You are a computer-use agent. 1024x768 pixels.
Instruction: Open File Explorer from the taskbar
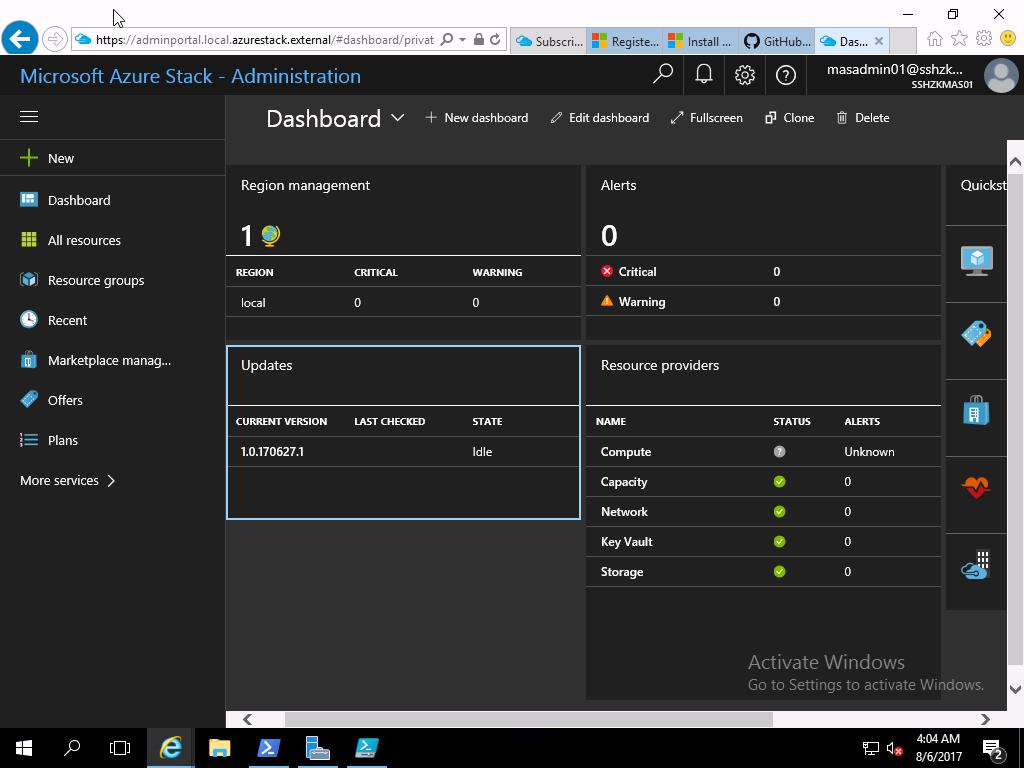coord(219,748)
